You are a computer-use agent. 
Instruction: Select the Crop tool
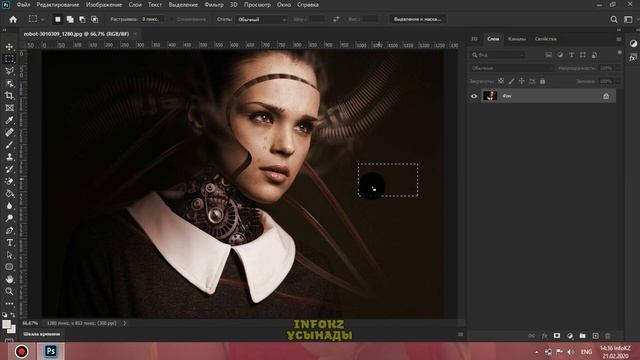(9, 96)
